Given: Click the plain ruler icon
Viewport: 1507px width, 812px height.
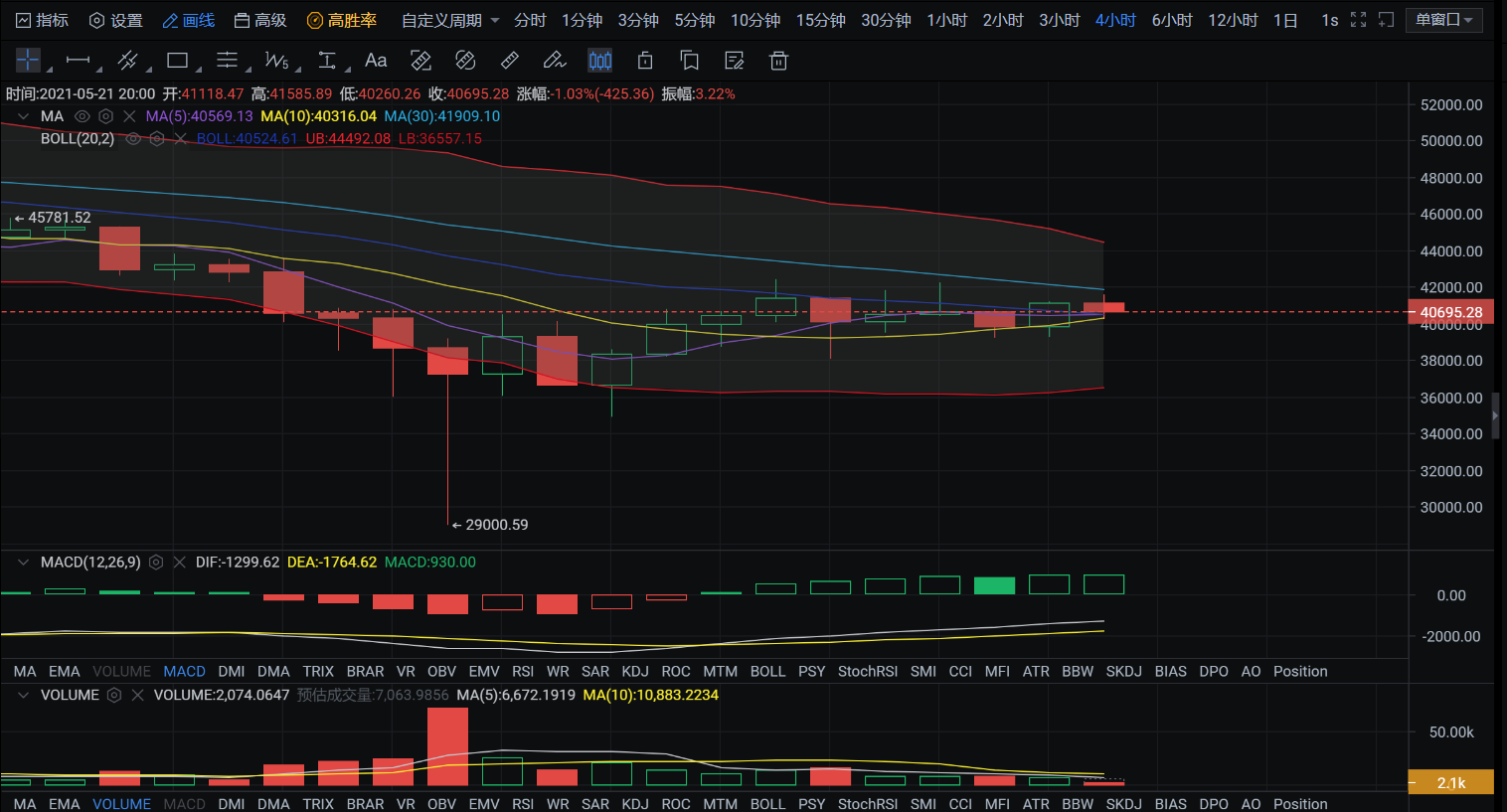Looking at the screenshot, I should 510,61.
